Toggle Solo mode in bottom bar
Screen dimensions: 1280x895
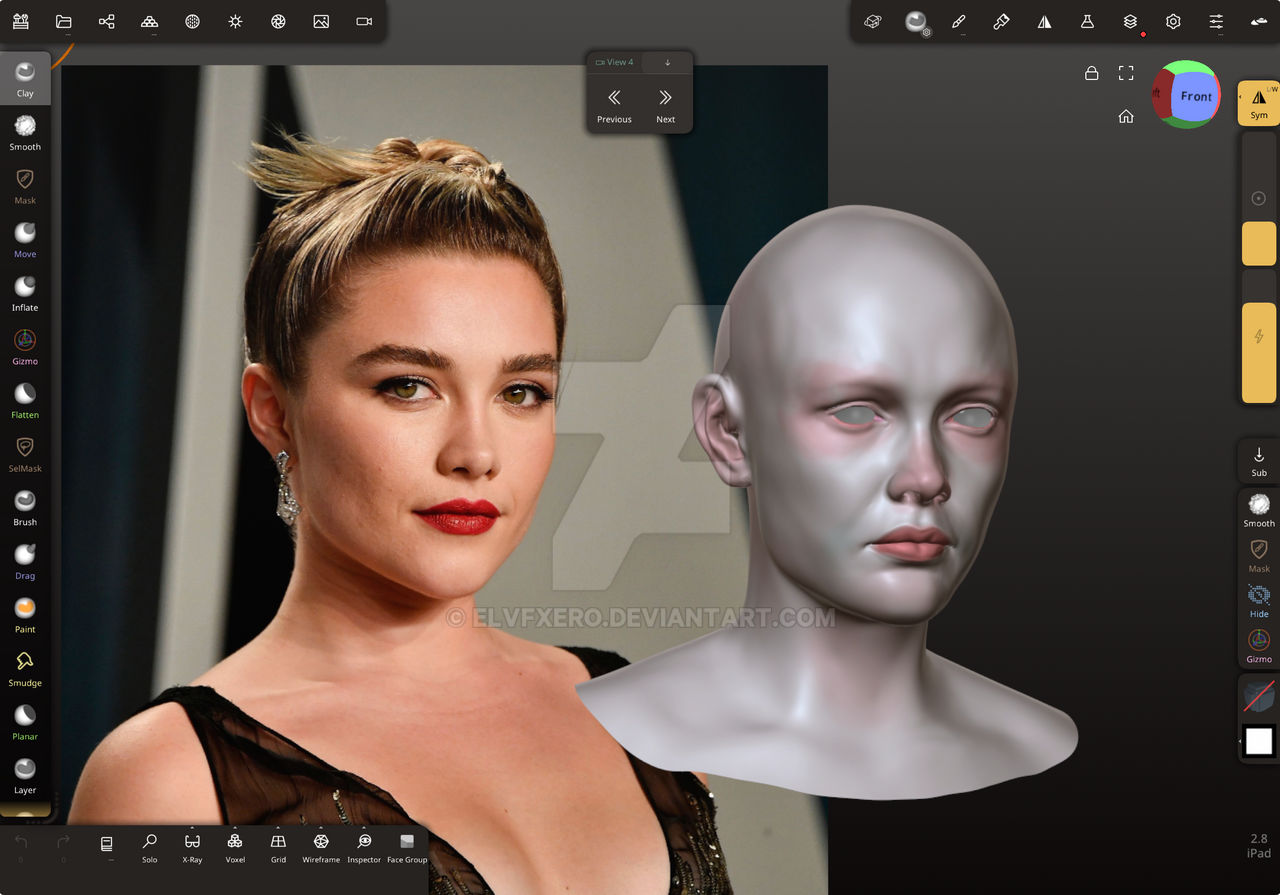[x=149, y=848]
